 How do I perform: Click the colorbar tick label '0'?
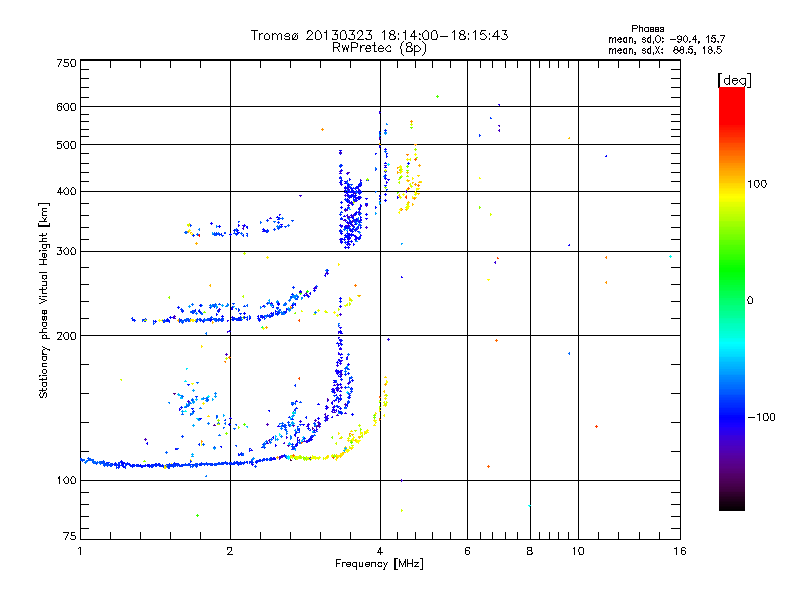click(749, 301)
